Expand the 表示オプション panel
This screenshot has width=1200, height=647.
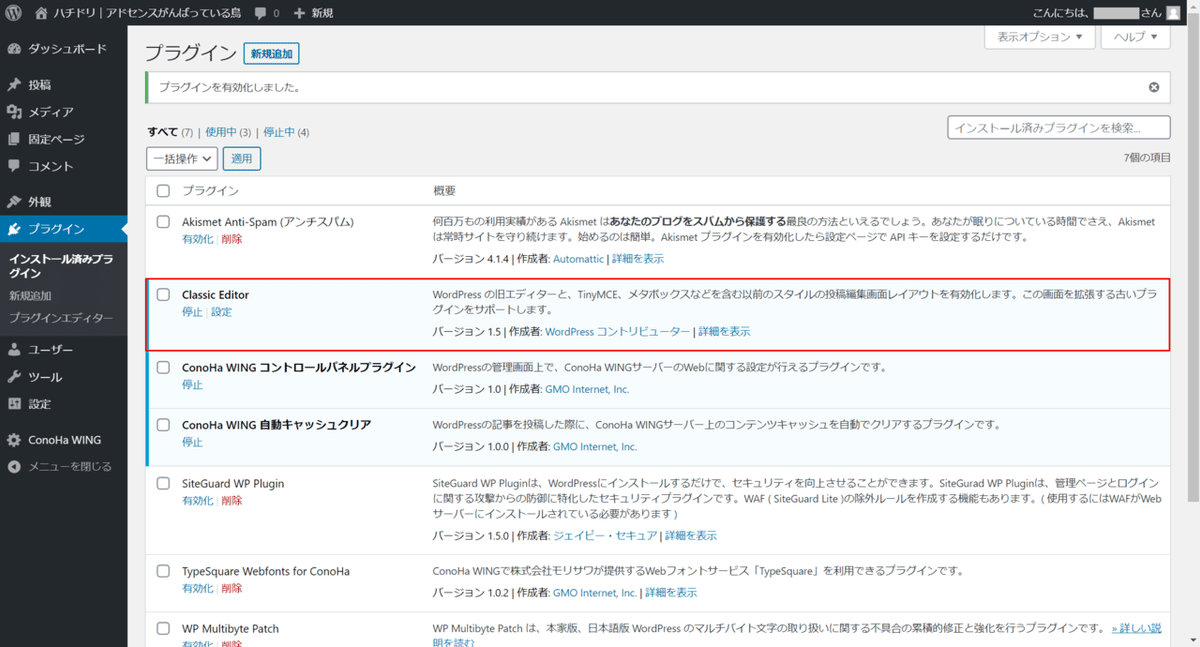pyautogui.click(x=1040, y=37)
